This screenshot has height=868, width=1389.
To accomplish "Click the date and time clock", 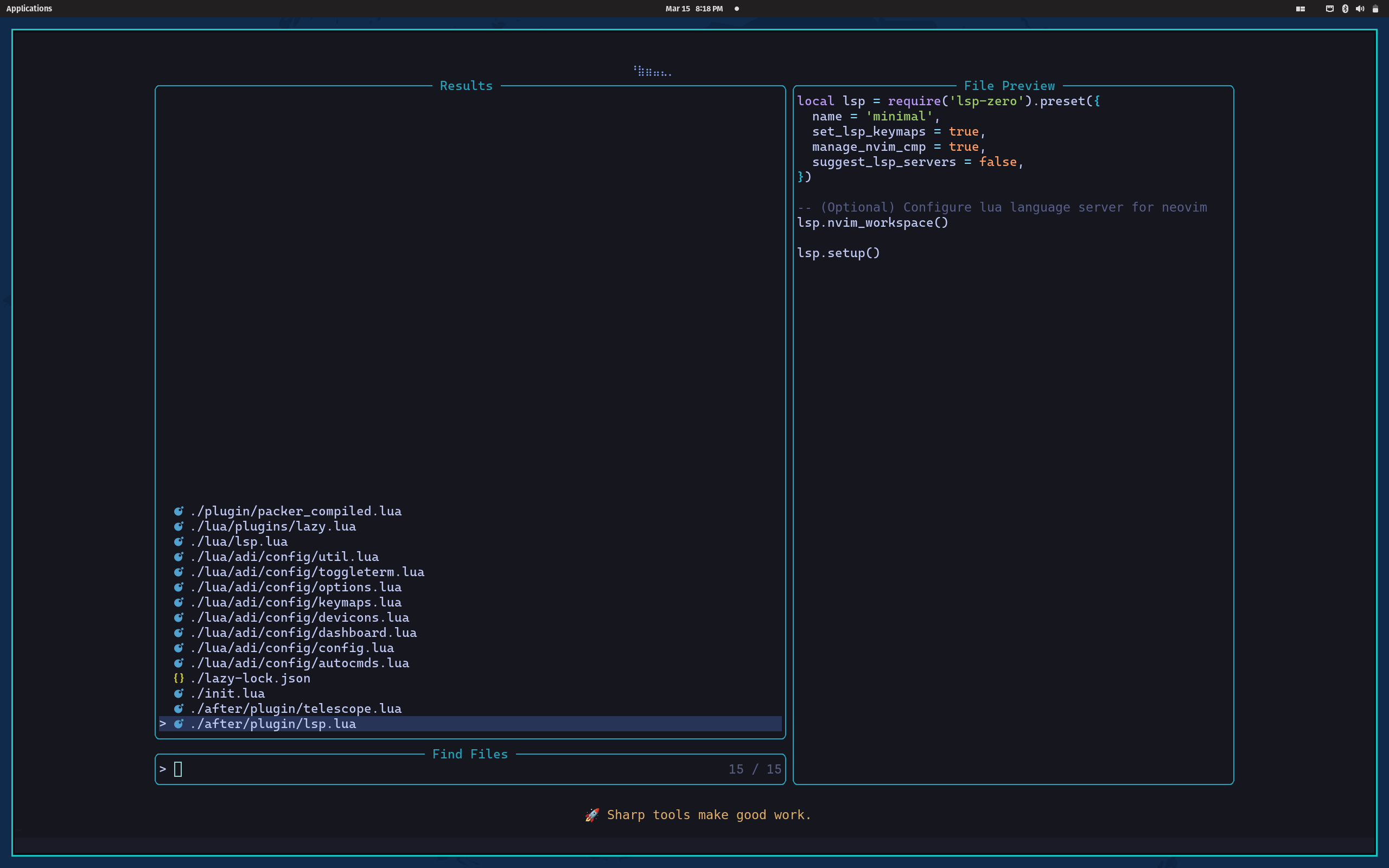I will 693,9.
